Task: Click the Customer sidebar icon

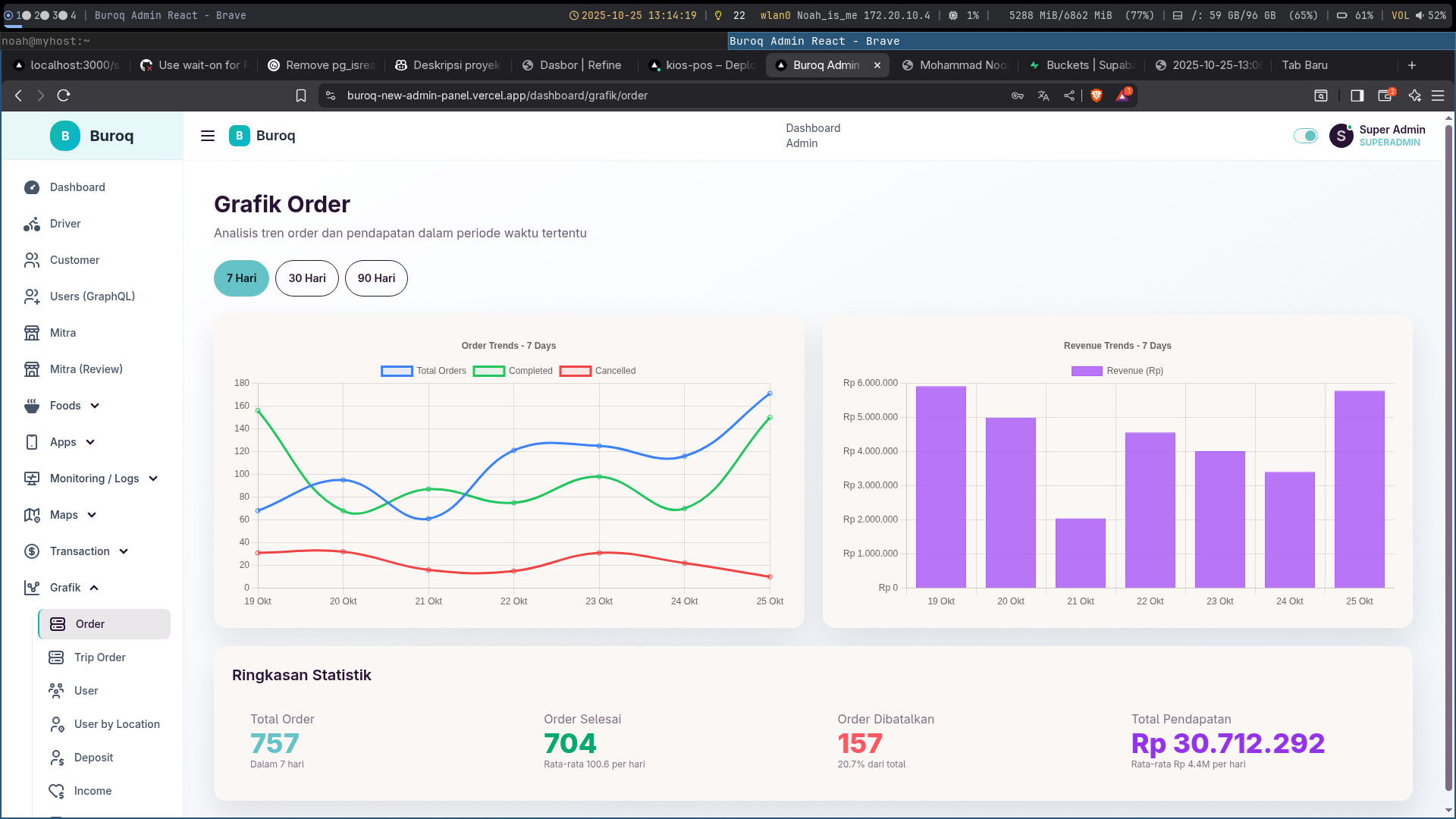Action: click(32, 260)
